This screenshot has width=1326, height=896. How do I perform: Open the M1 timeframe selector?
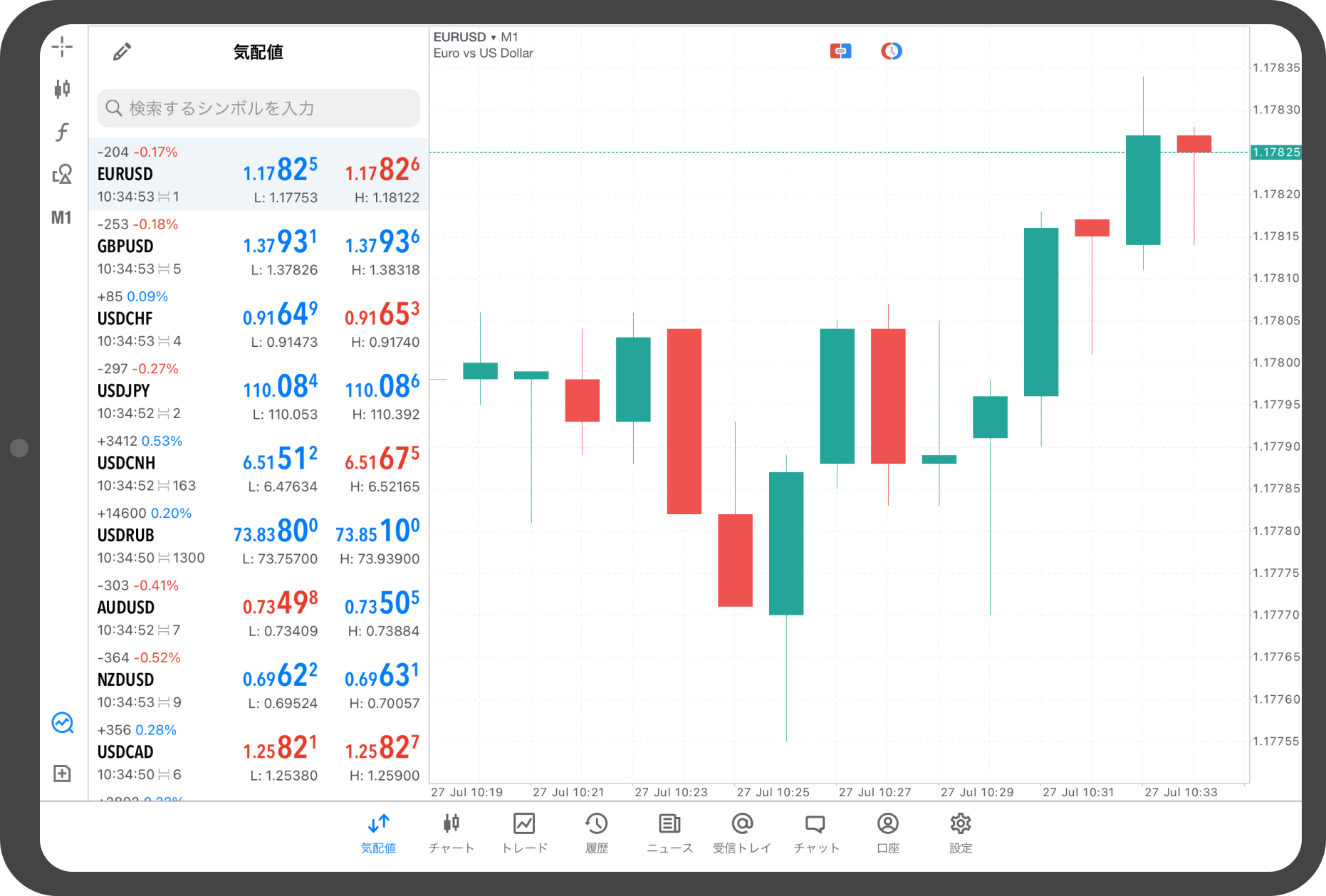point(62,217)
